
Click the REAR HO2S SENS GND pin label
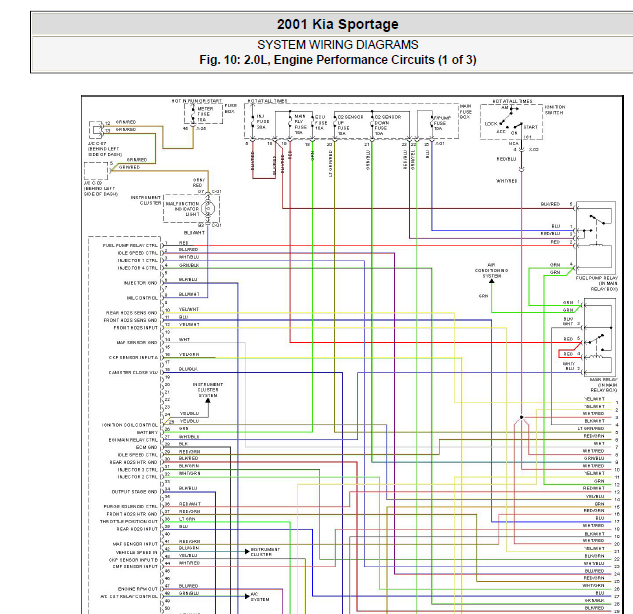(131, 313)
